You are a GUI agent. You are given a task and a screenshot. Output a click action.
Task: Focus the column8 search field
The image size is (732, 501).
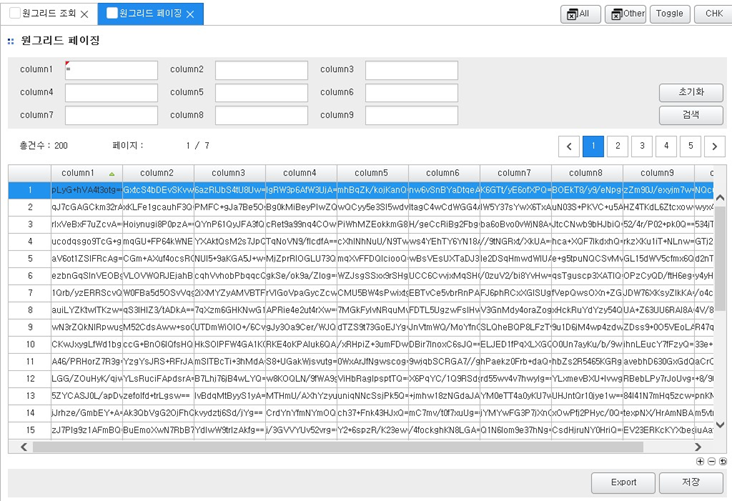pos(261,115)
